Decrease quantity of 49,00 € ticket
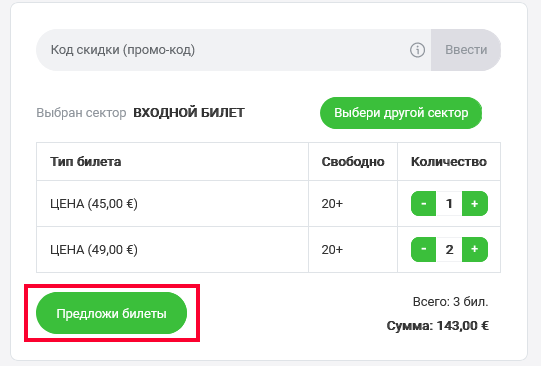Image resolution: width=541 pixels, height=366 pixels. pyautogui.click(x=423, y=249)
